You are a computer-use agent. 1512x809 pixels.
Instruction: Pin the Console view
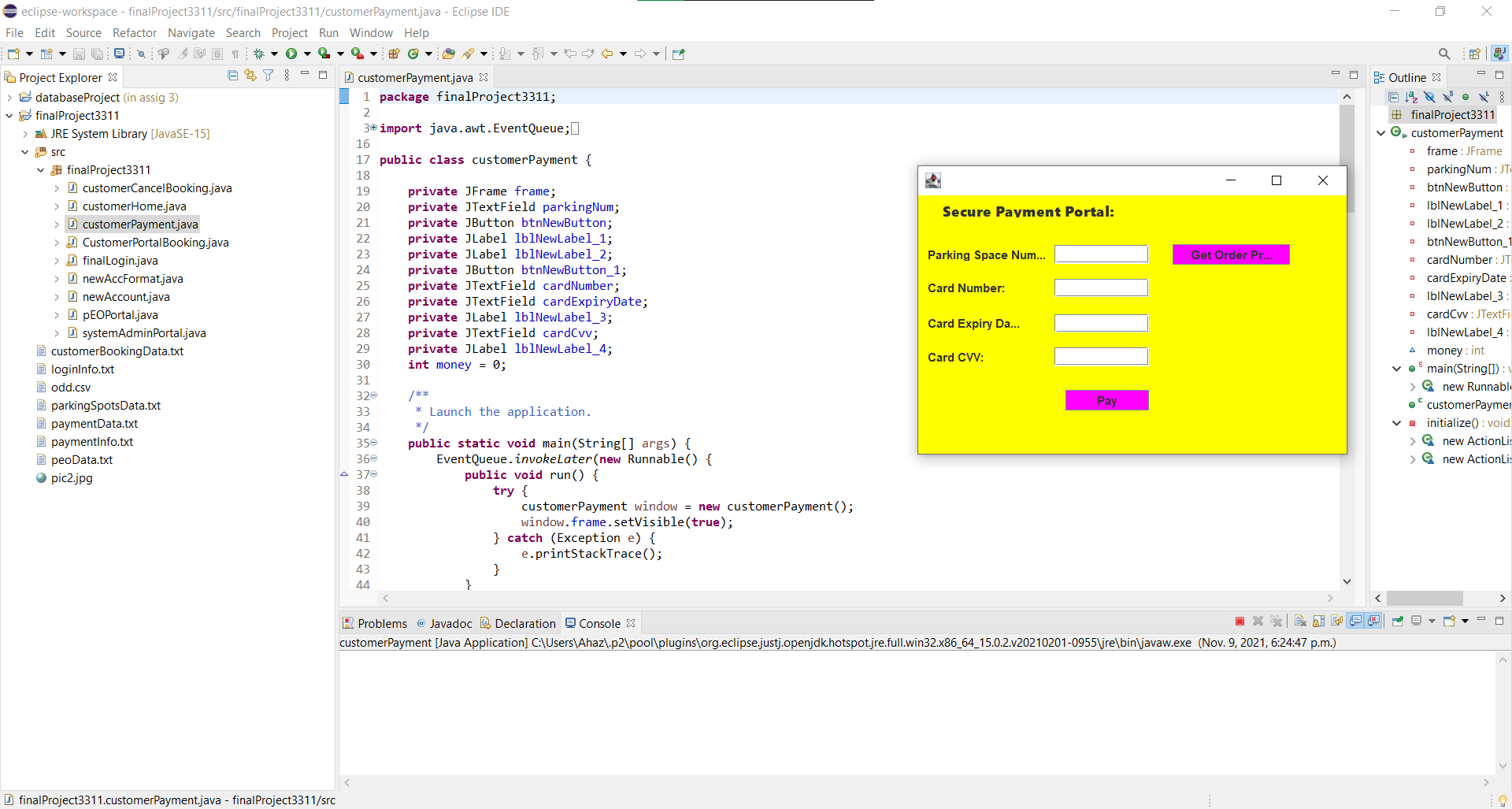(1397, 622)
